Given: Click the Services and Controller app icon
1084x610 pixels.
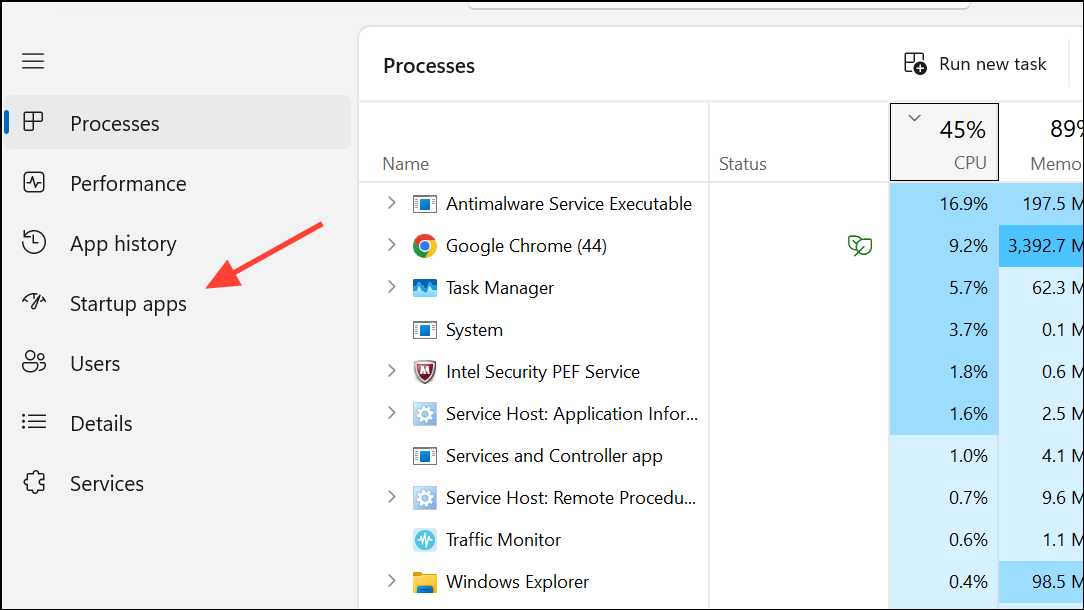Looking at the screenshot, I should 424,456.
